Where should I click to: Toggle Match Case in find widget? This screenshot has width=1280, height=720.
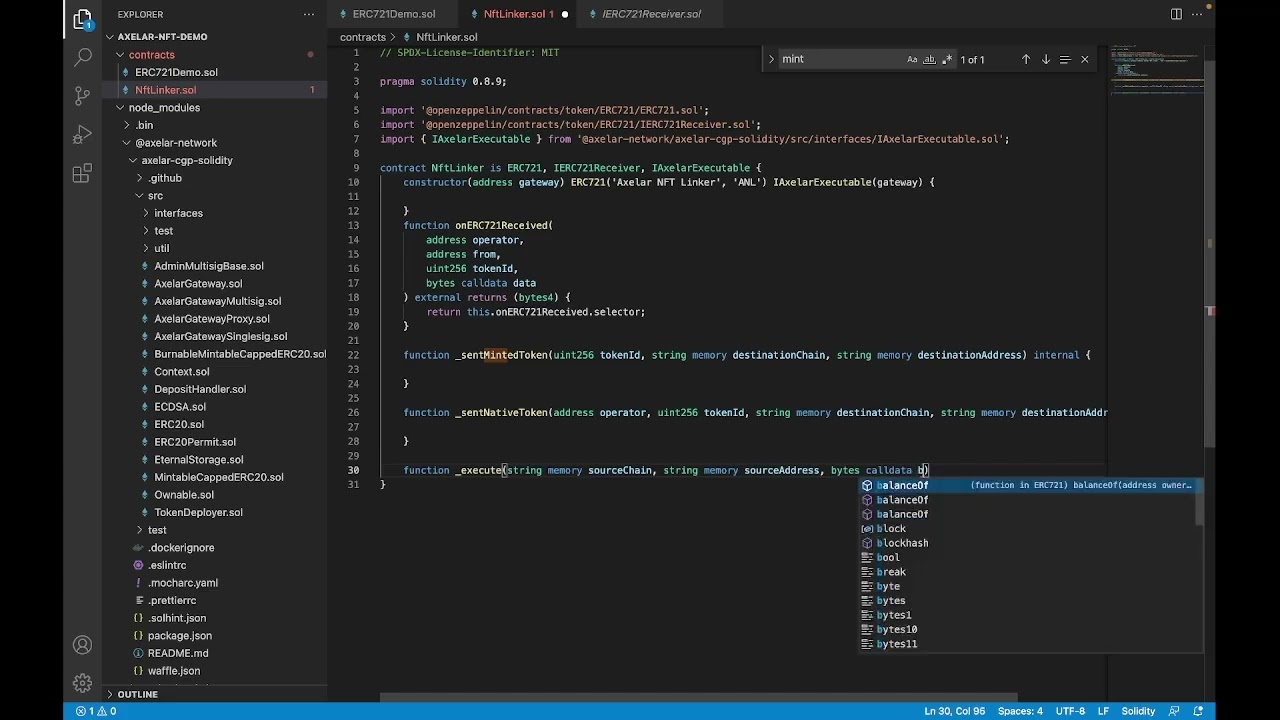[x=912, y=60]
